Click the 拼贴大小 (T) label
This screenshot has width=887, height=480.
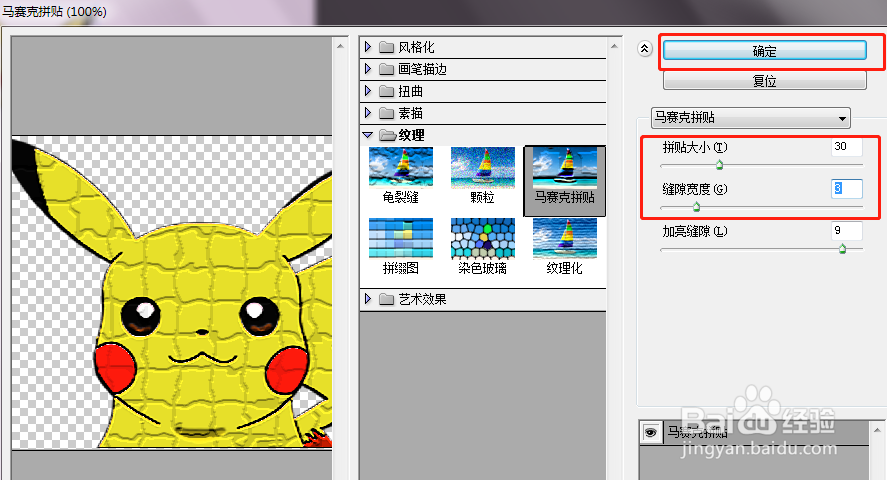695,148
